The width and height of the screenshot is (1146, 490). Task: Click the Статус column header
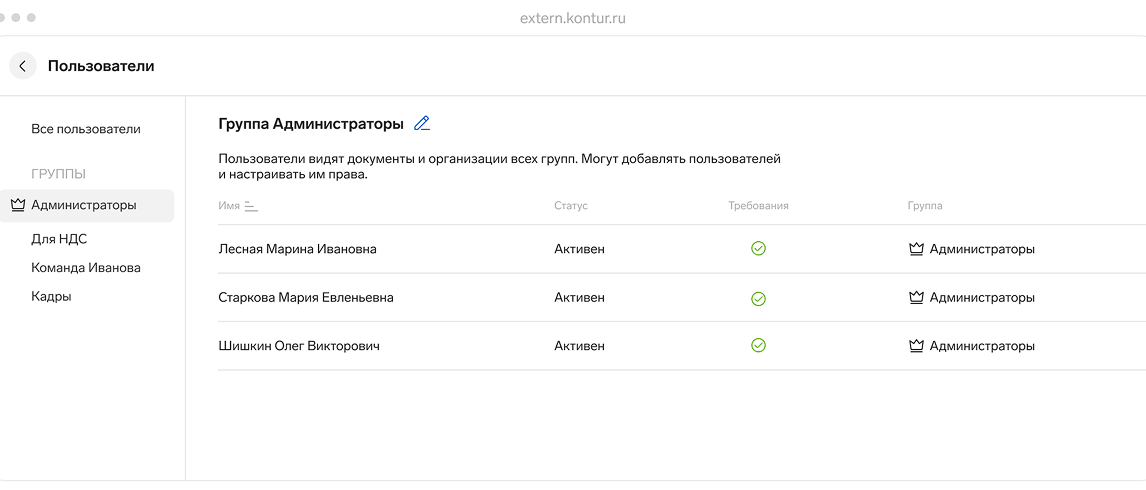pyautogui.click(x=571, y=206)
